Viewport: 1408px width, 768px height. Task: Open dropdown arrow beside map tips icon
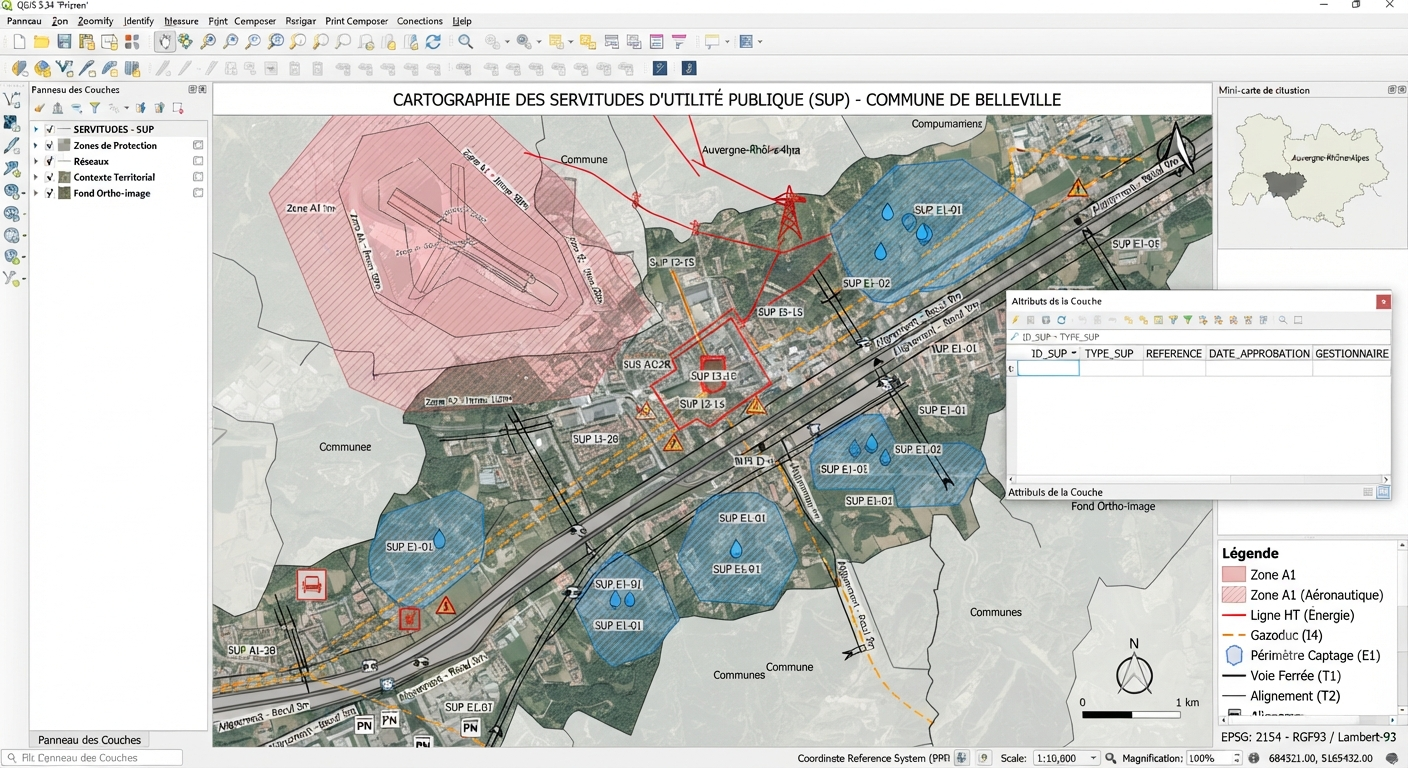click(x=725, y=42)
